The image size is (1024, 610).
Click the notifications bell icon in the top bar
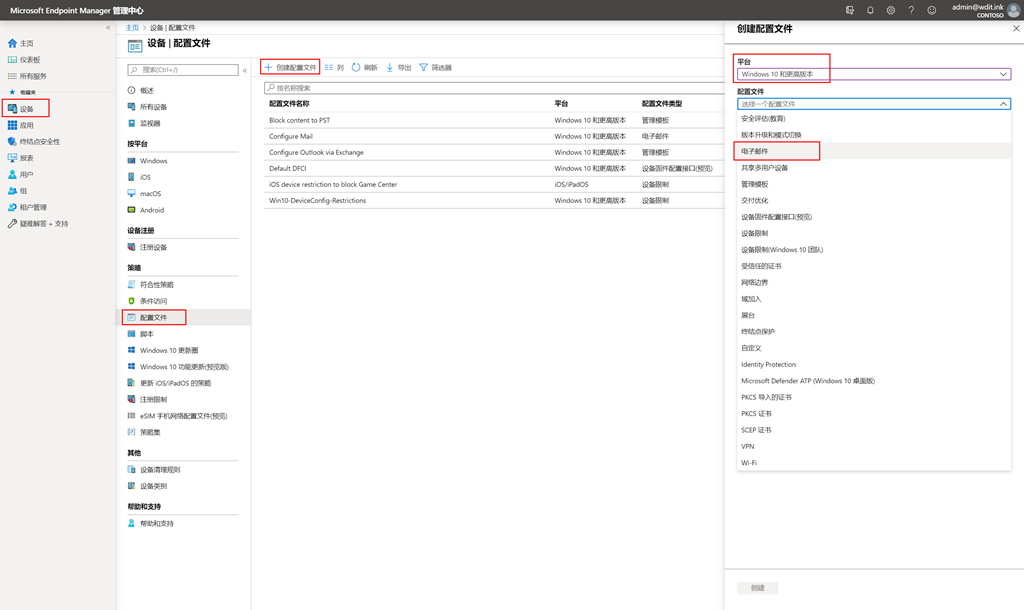click(x=870, y=10)
